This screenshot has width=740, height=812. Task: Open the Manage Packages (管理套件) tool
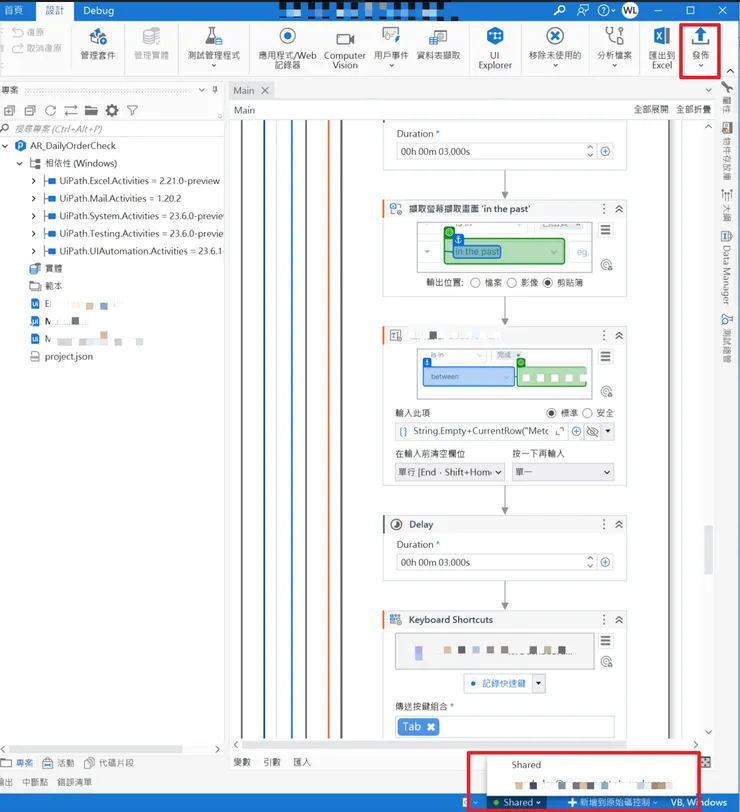97,45
